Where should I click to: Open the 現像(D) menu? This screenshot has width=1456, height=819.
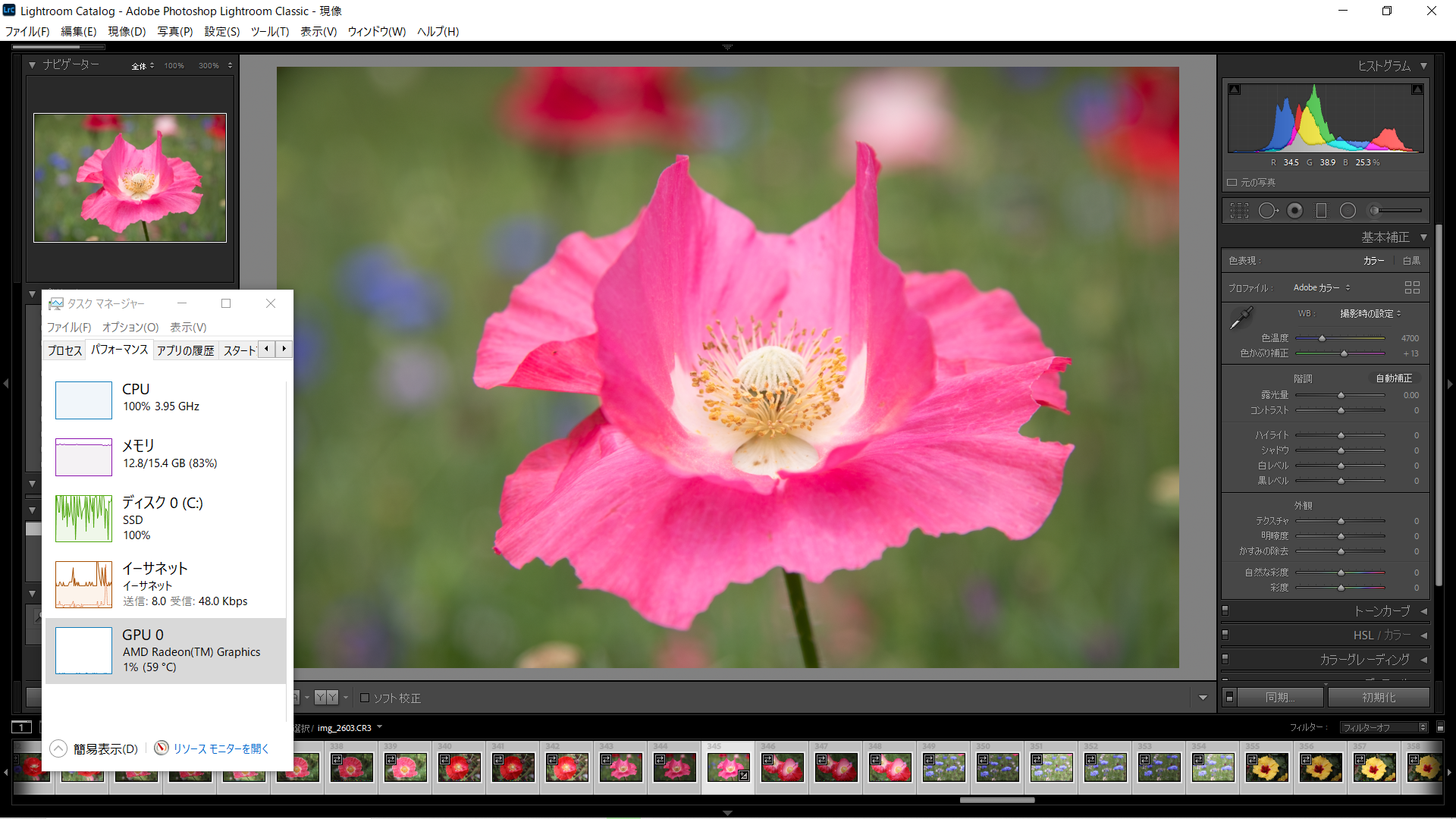tap(126, 31)
